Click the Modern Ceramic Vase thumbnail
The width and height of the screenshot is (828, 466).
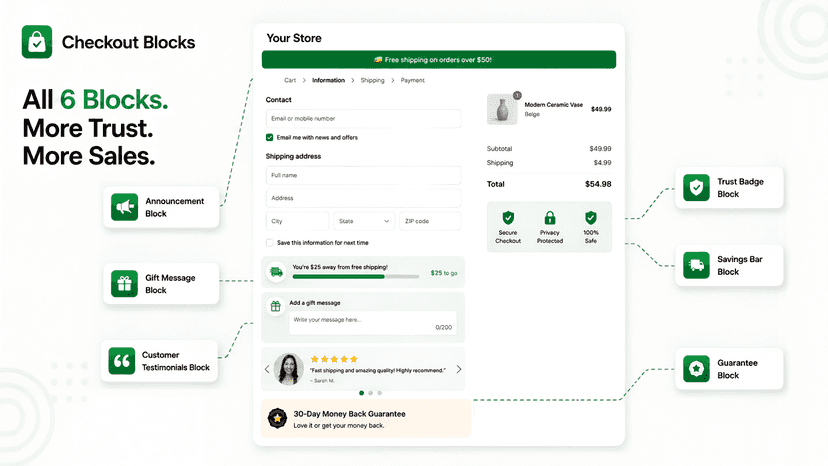point(502,109)
